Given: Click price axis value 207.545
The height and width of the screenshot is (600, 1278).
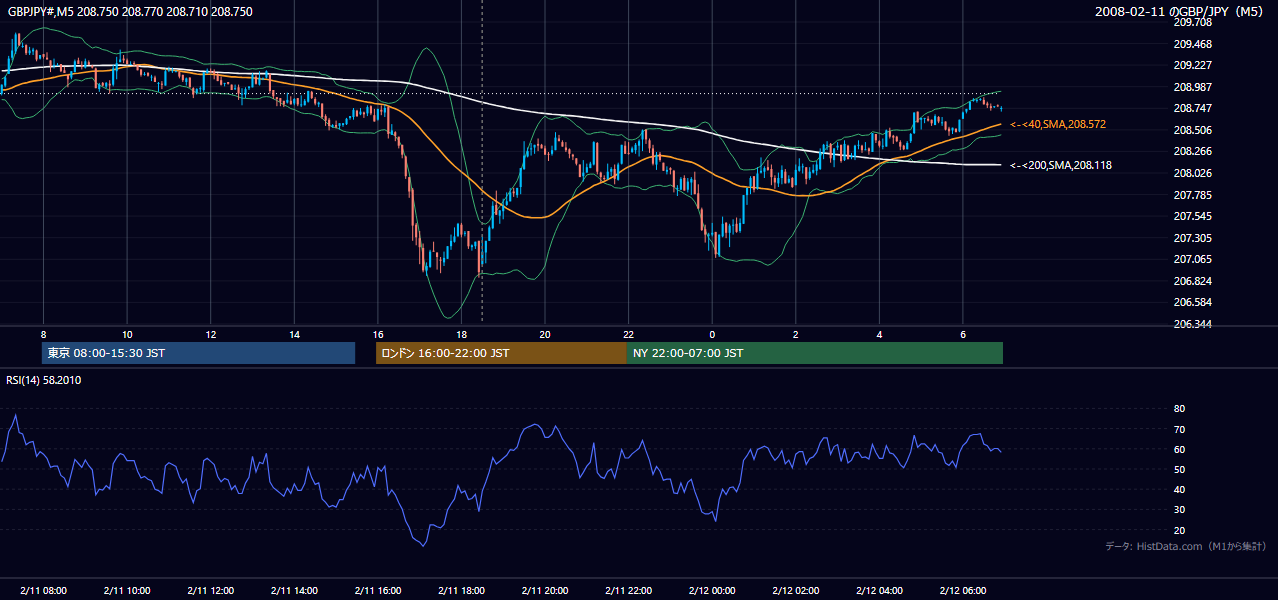Looking at the screenshot, I should [1193, 216].
